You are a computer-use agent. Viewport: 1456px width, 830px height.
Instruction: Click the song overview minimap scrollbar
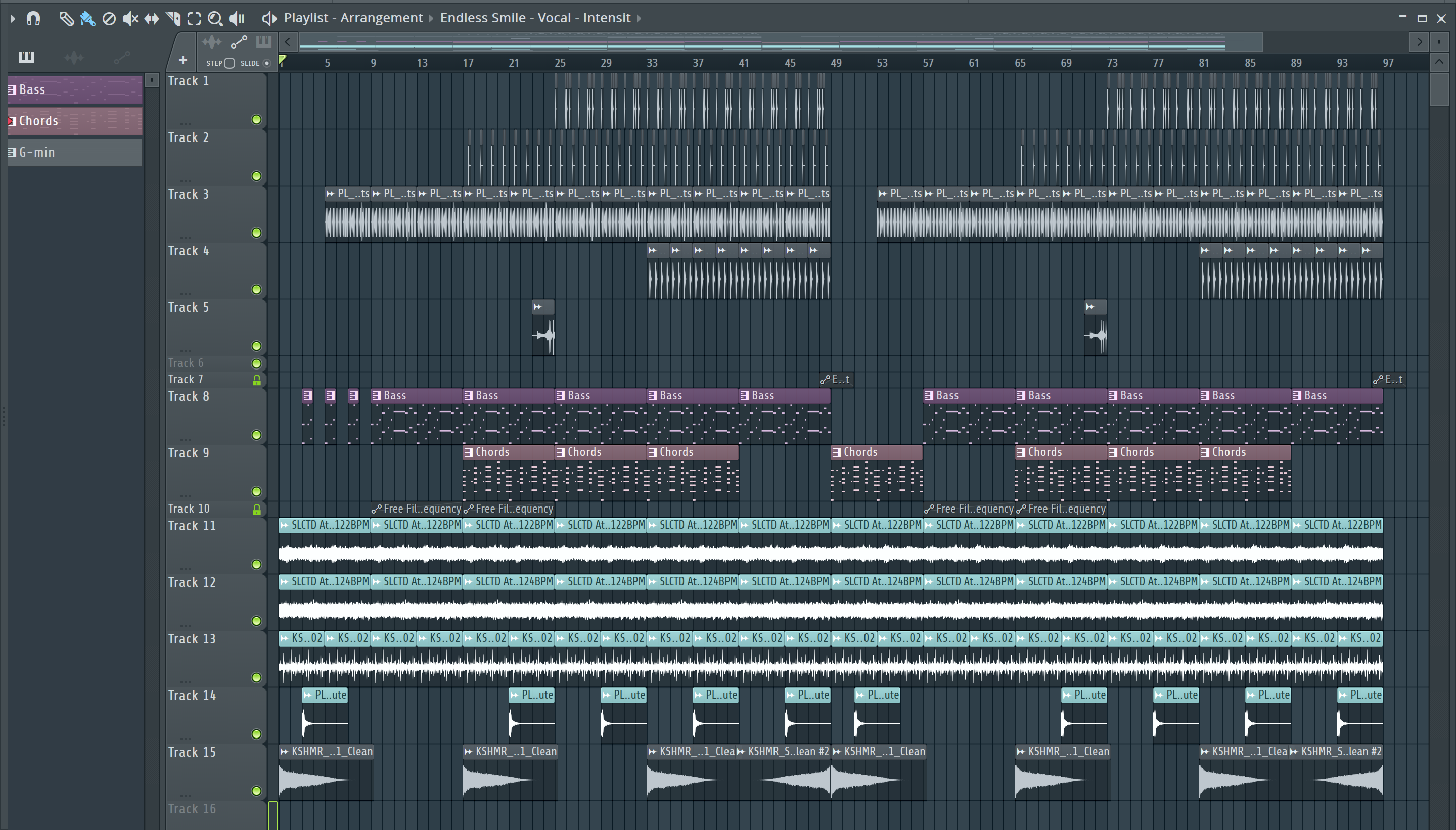[x=781, y=41]
